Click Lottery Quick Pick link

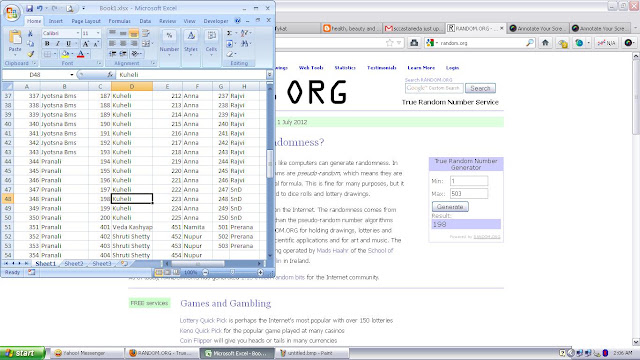(x=203, y=321)
